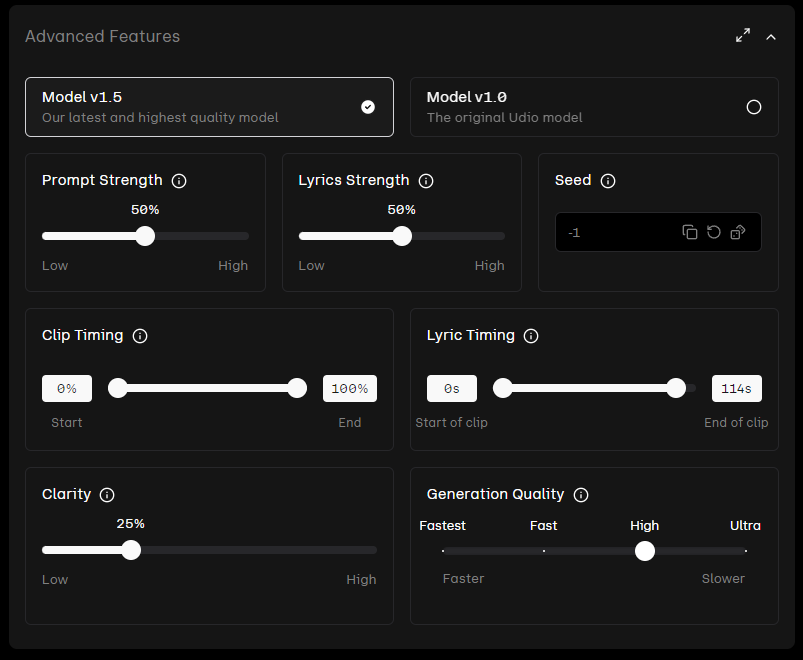
Task: Click the Clarity slider handle at 25%
Action: pos(131,550)
